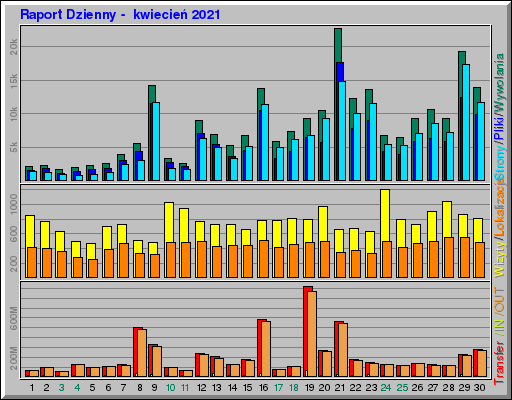The width and height of the screenshot is (512, 400).
Task: Click day label 25 on the x-axis
Action: coord(402,388)
